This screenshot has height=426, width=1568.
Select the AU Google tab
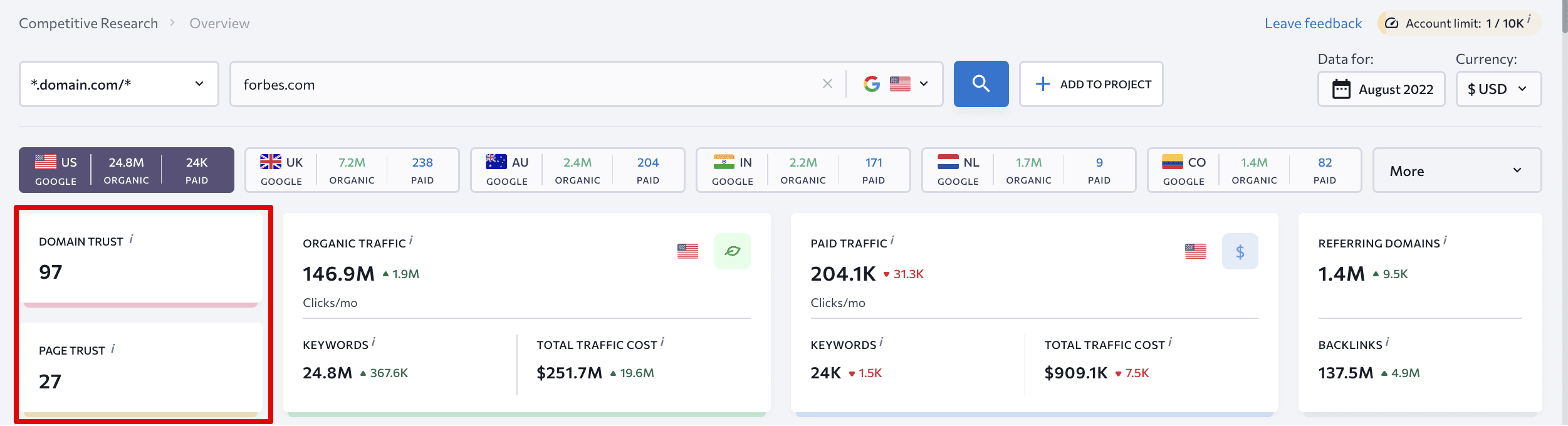point(578,170)
